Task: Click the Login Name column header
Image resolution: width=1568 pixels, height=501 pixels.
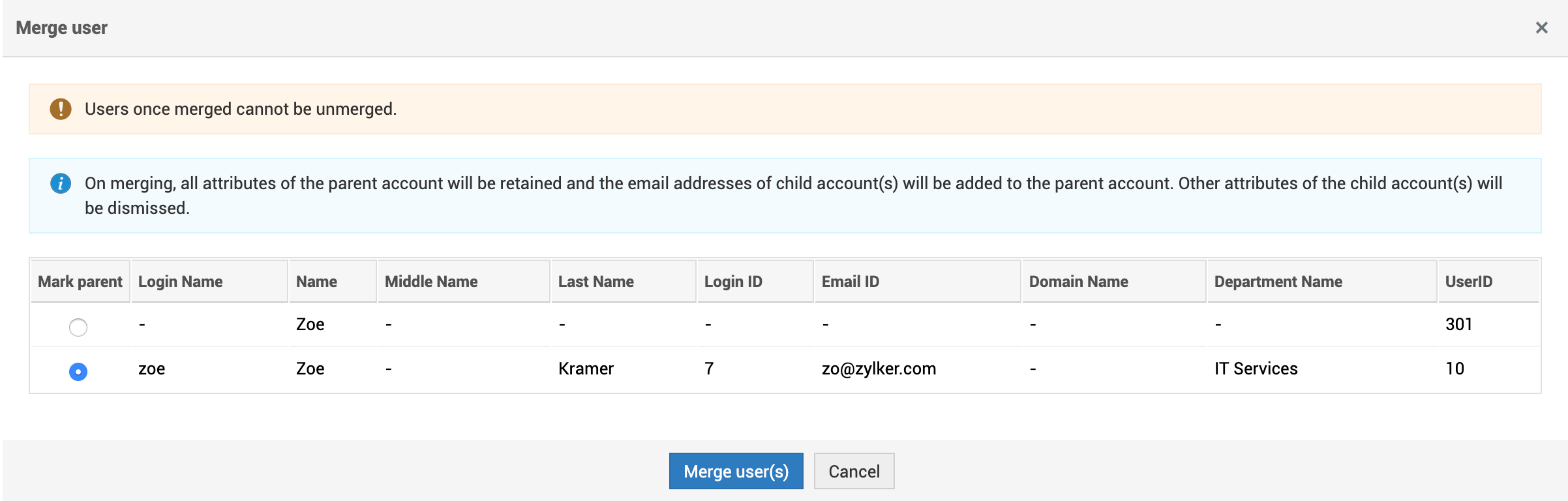Action: point(180,282)
